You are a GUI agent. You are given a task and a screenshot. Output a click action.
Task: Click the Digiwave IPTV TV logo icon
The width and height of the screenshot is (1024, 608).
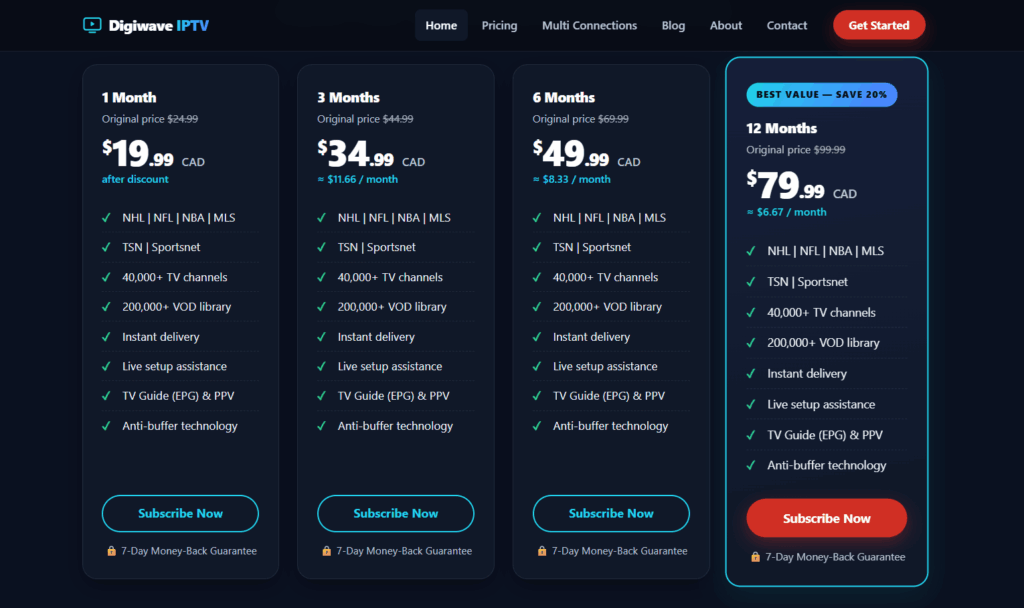click(x=92, y=25)
